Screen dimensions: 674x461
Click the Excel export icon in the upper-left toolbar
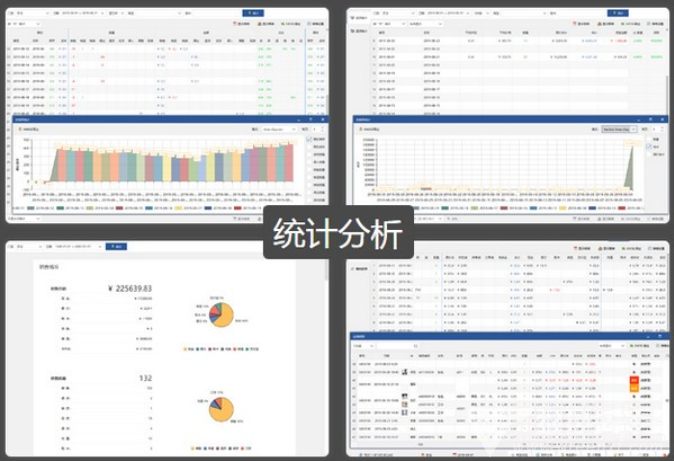click(283, 24)
